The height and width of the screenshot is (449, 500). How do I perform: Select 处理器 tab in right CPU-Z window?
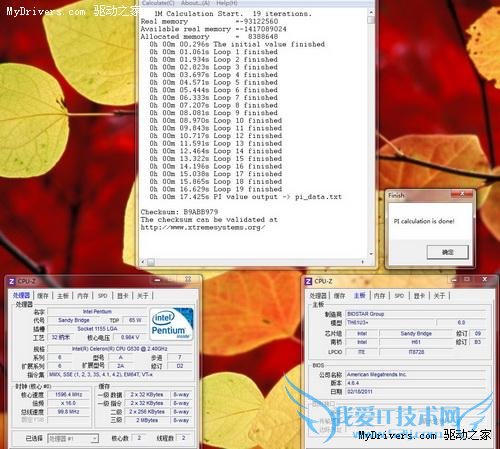318,295
